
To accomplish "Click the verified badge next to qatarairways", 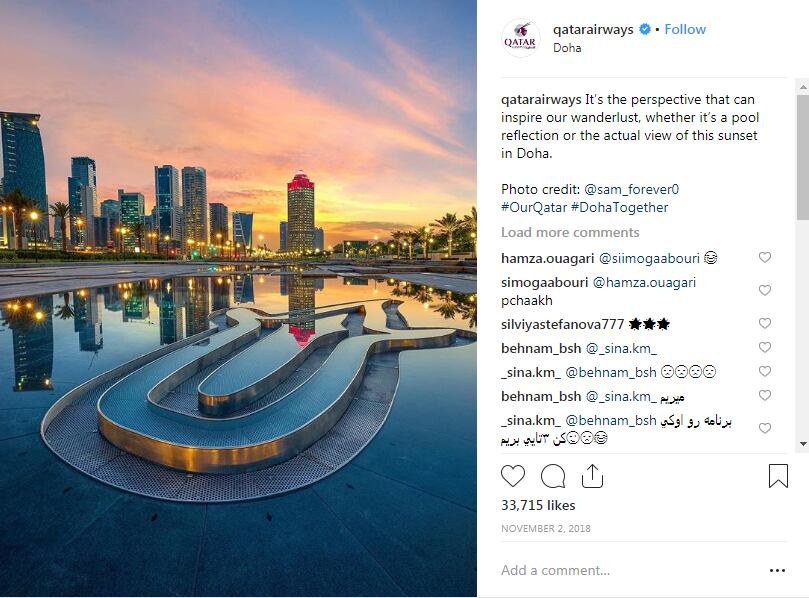I will (644, 29).
